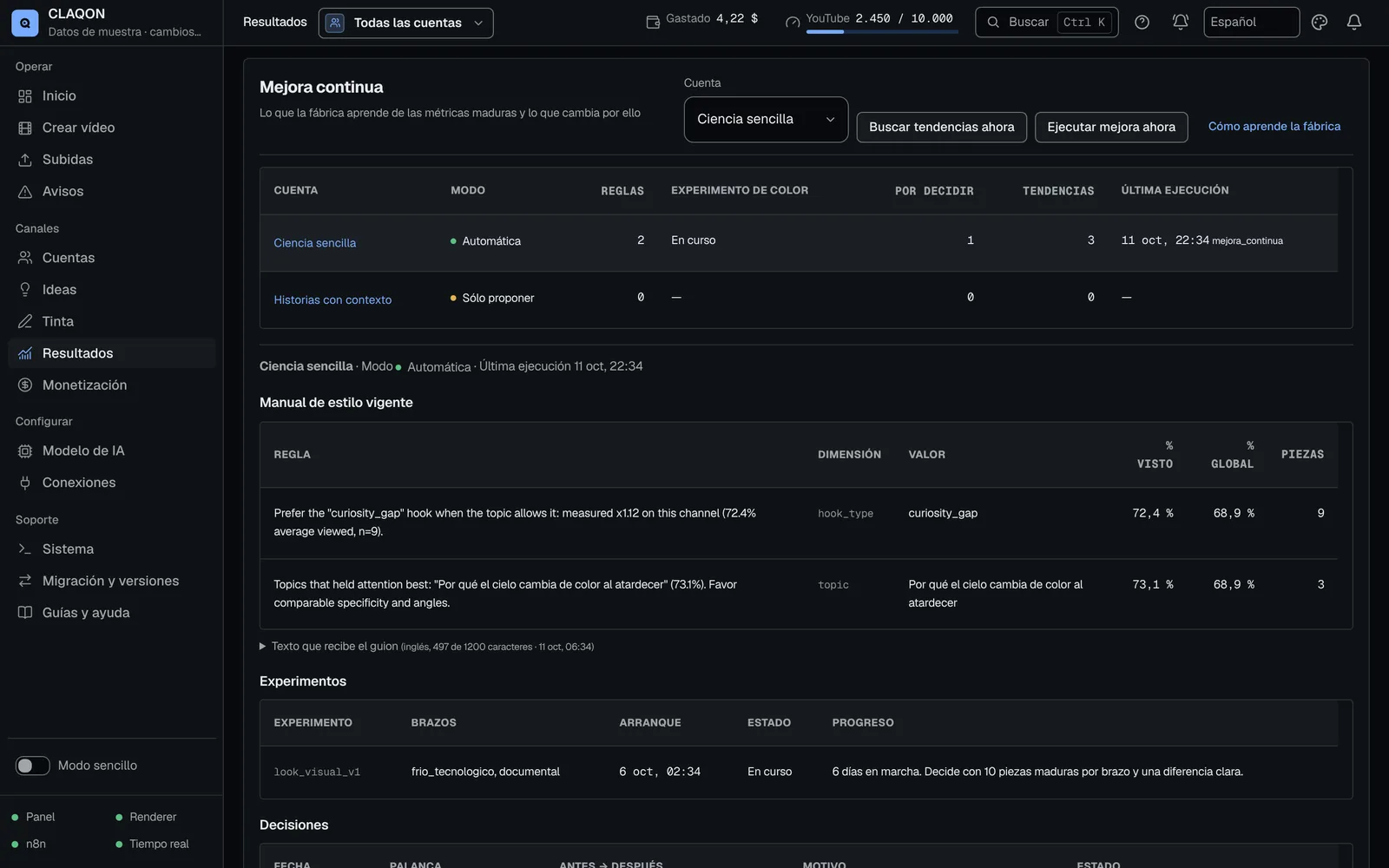The height and width of the screenshot is (868, 1389).
Task: Open the help question mark icon
Action: (1142, 23)
